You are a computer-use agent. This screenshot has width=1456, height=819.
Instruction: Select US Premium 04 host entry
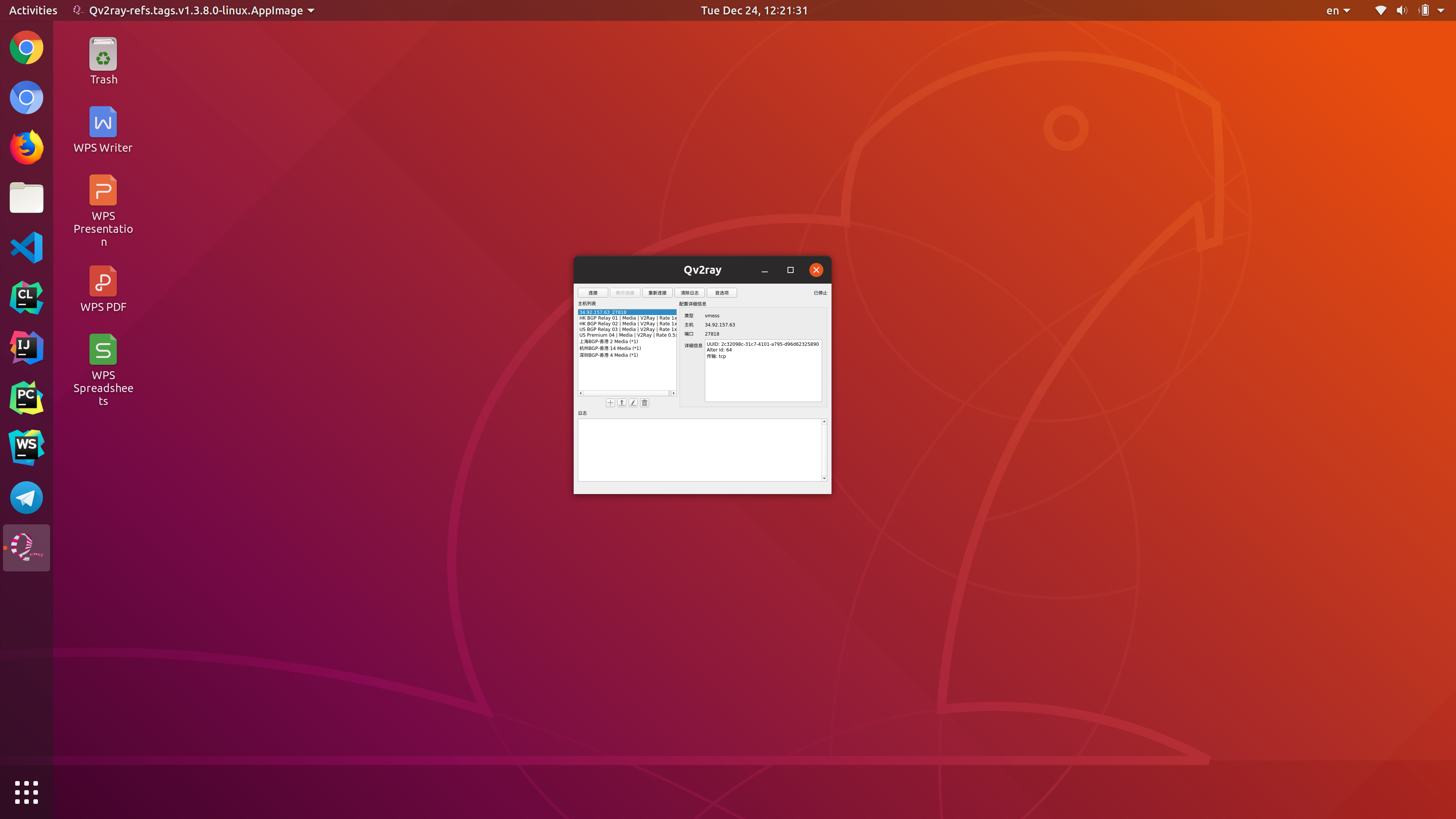coord(627,334)
